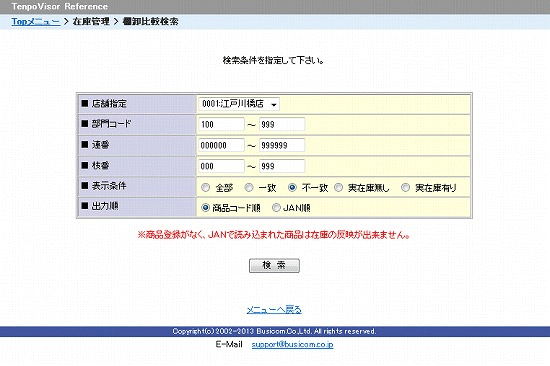Select the 実在庫有り radio option
The width and height of the screenshot is (550, 366).
(405, 188)
